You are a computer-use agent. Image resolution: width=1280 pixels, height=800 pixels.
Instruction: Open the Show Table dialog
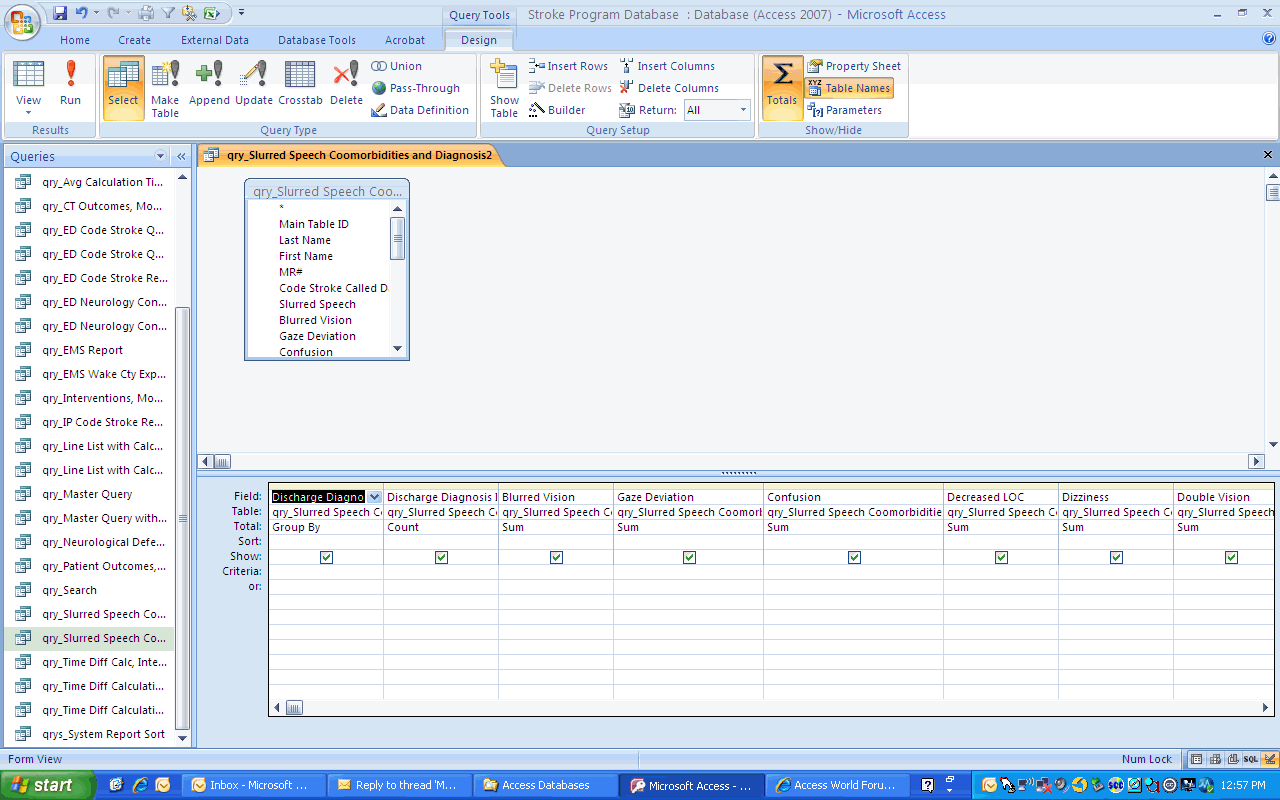(x=504, y=88)
